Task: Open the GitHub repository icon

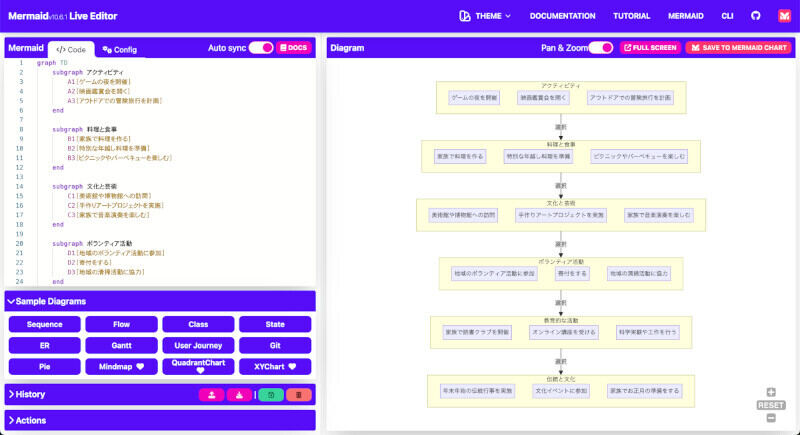Action: (755, 16)
